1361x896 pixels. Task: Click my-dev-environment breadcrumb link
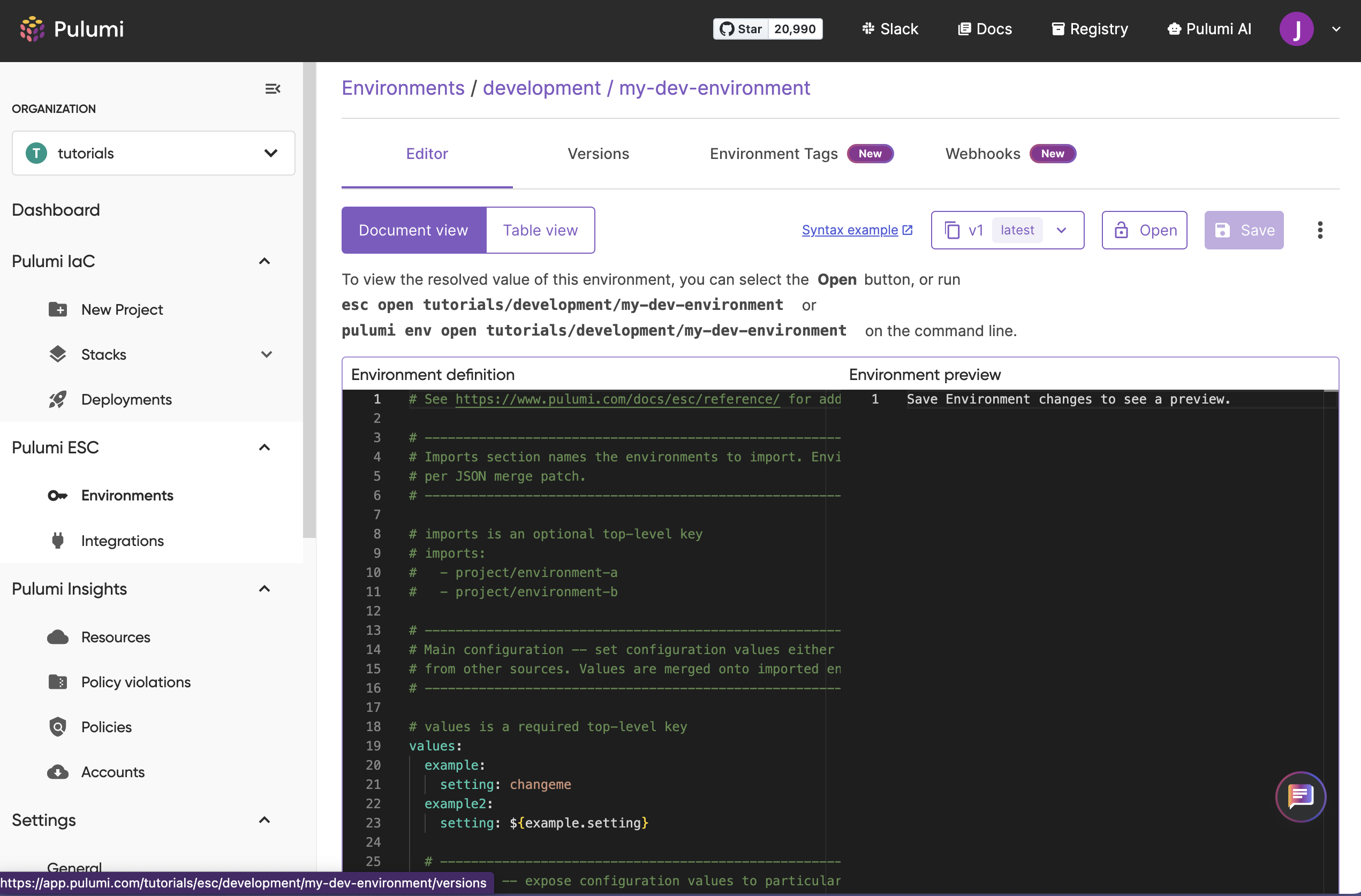[x=714, y=88]
